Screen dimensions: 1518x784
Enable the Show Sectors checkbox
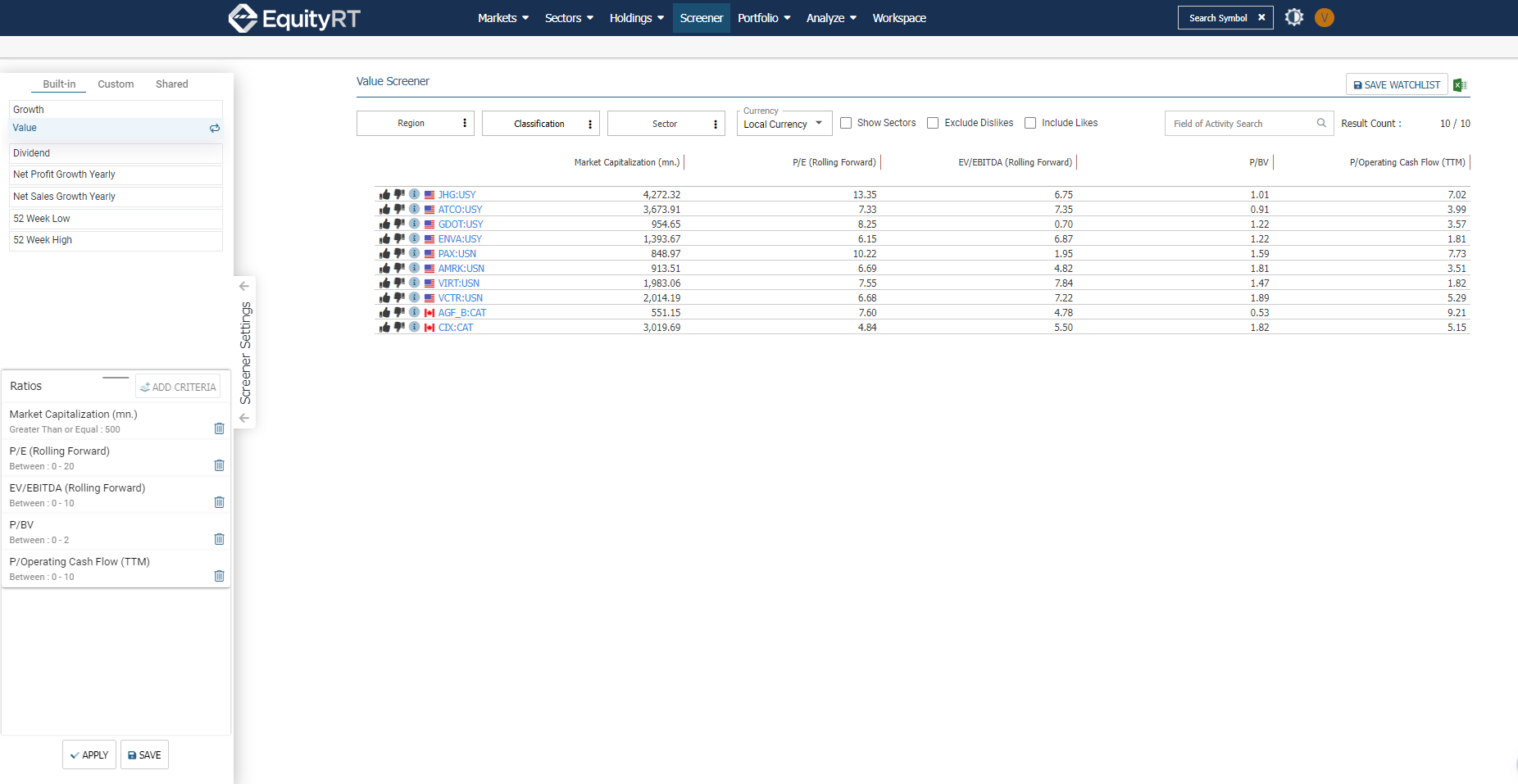click(x=846, y=123)
